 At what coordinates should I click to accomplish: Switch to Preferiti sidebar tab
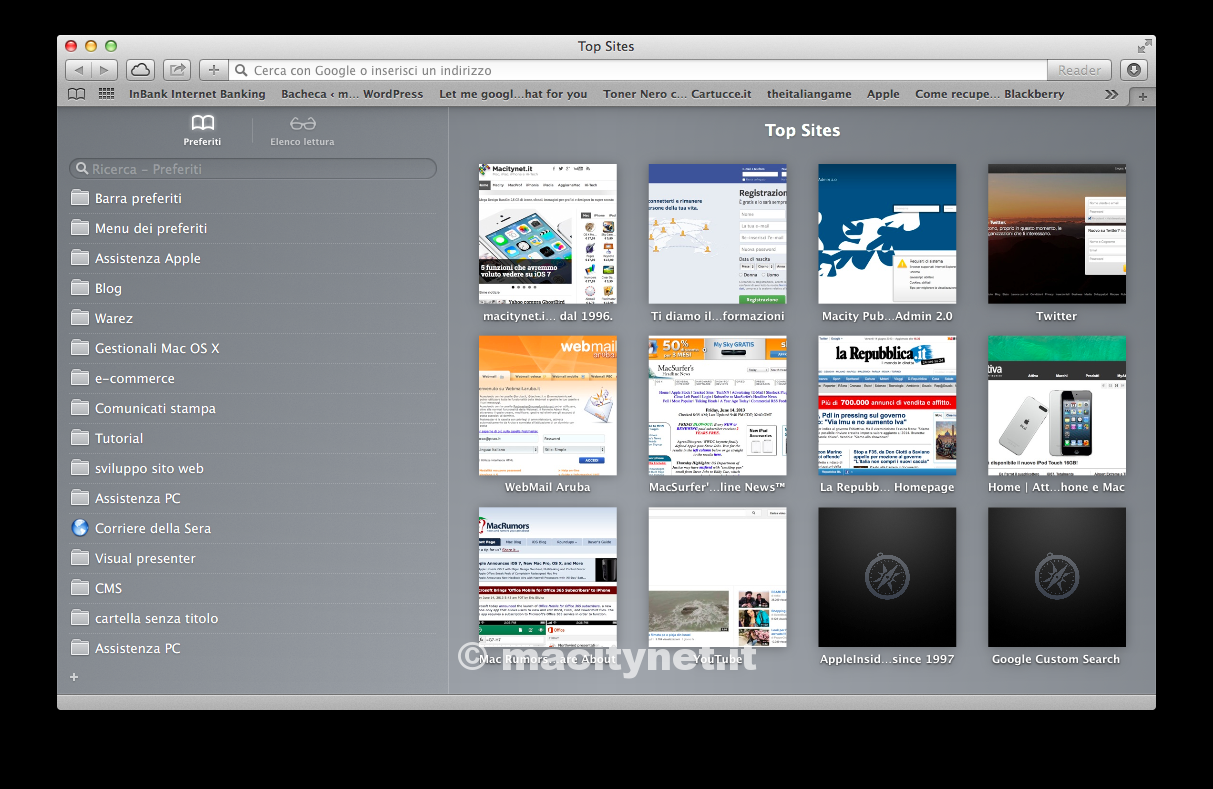tap(203, 130)
